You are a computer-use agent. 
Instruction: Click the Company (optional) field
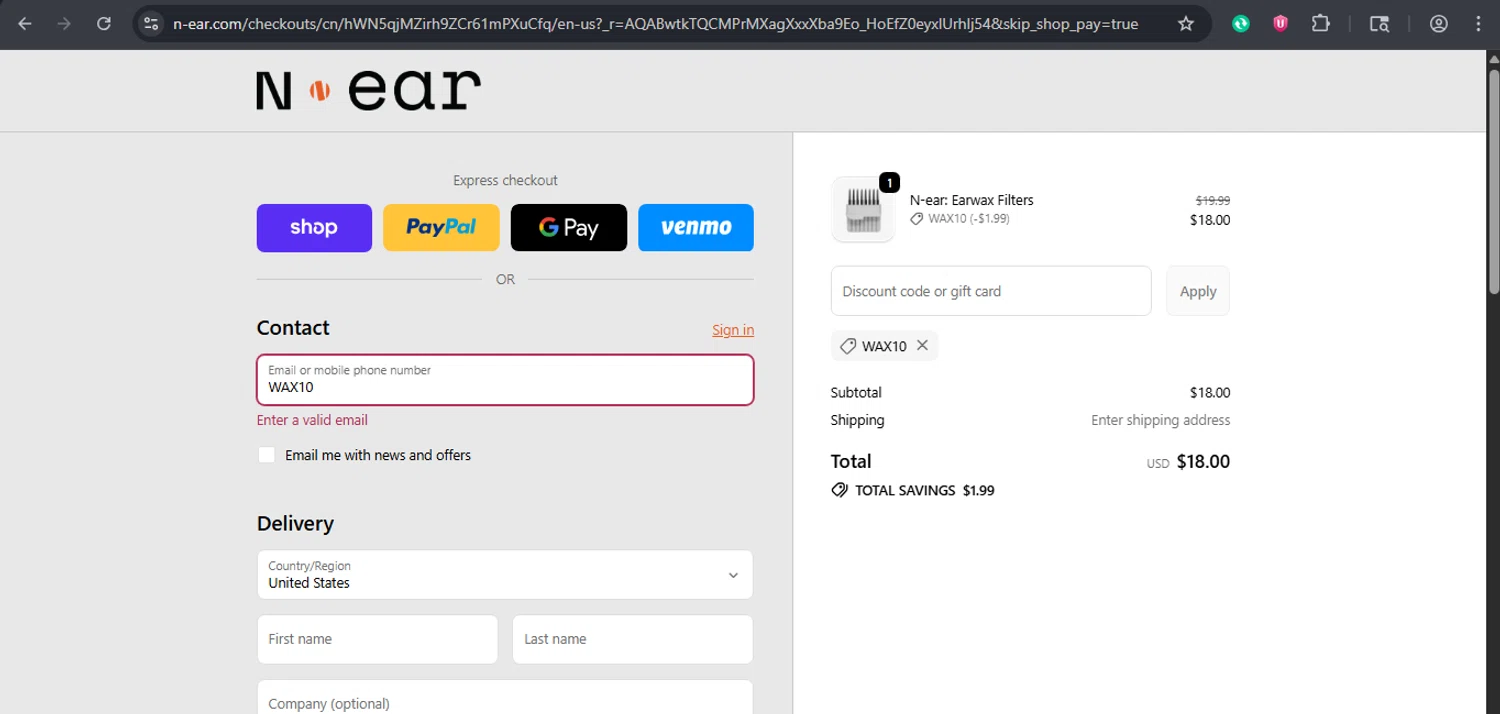click(505, 698)
